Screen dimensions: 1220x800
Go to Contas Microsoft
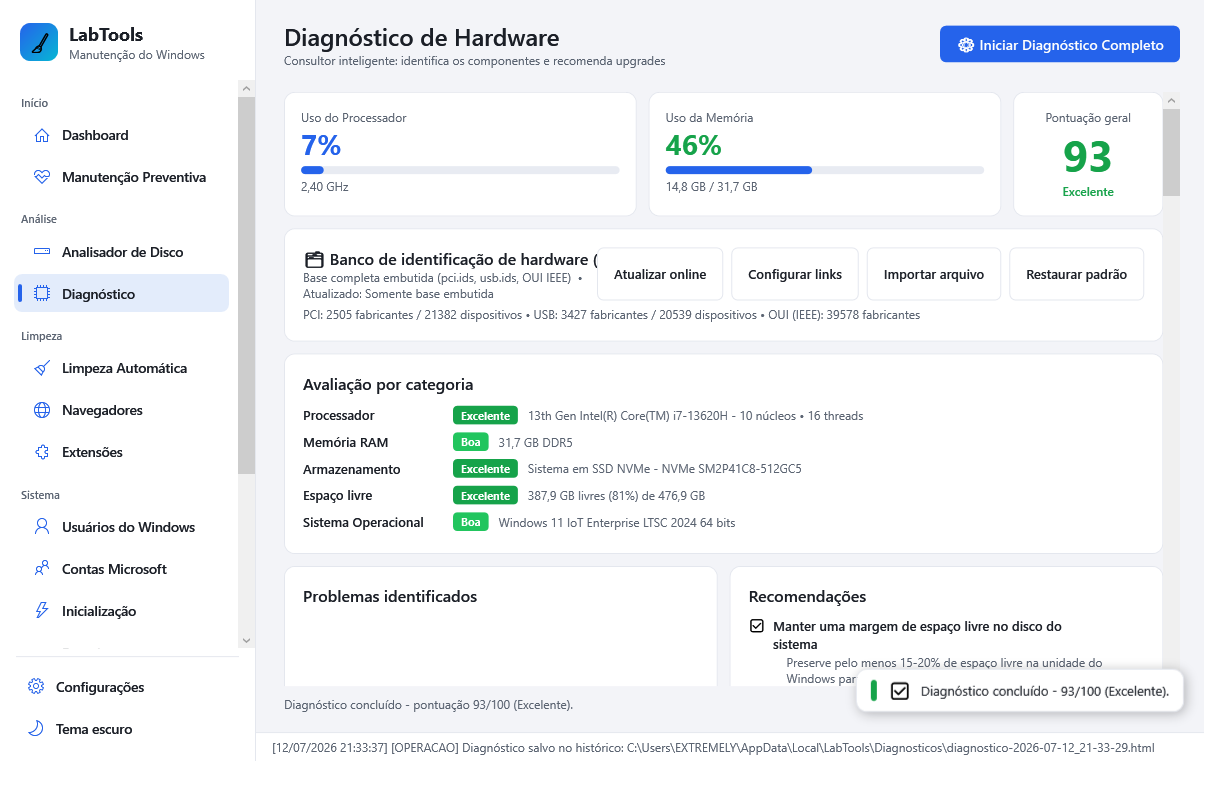pyautogui.click(x=122, y=569)
